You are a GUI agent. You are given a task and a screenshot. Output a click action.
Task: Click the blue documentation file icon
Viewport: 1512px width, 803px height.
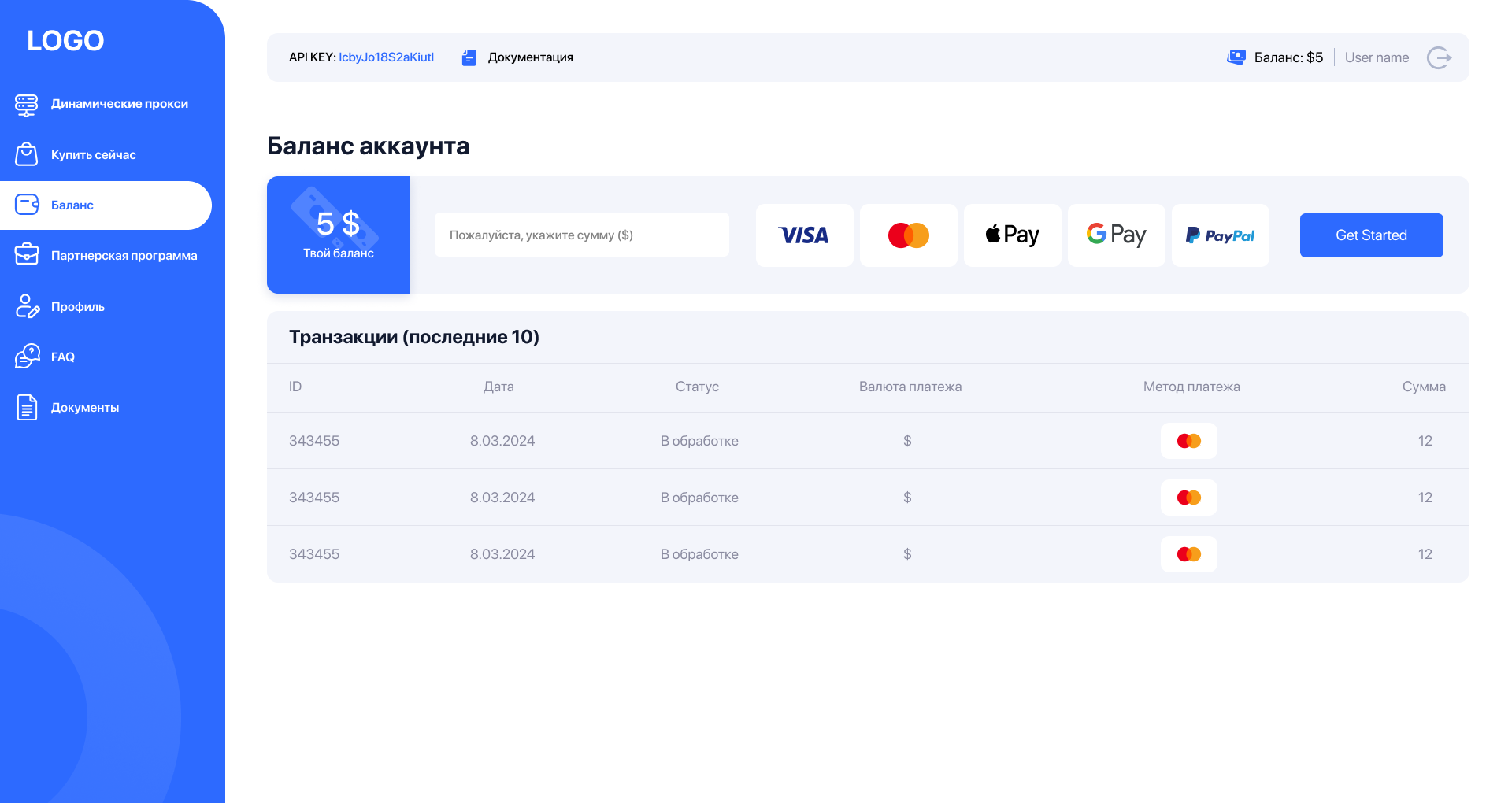[469, 57]
